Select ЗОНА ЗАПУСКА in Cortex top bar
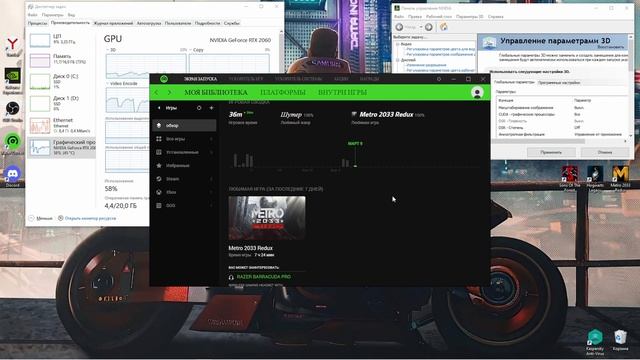 click(200, 79)
